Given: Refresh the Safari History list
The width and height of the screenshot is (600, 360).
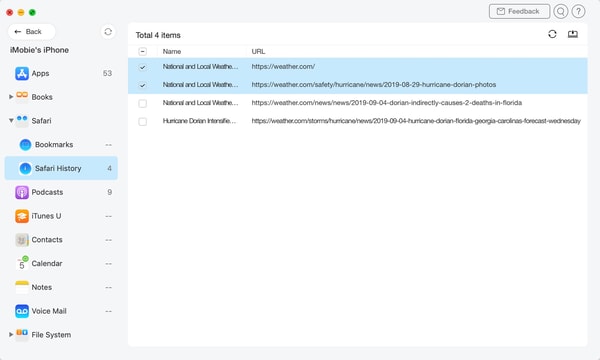Looking at the screenshot, I should point(552,34).
